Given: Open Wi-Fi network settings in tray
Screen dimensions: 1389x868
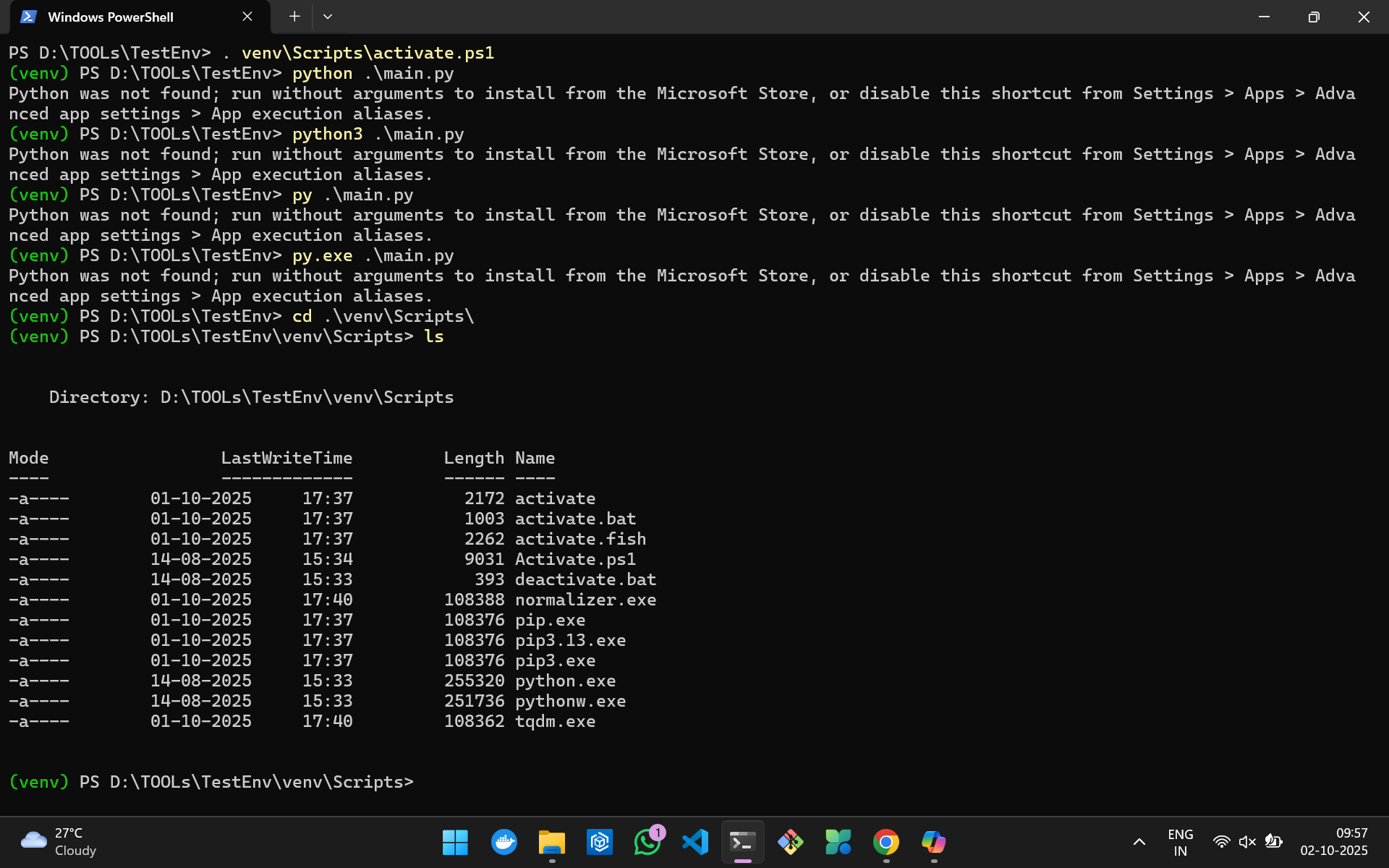Looking at the screenshot, I should [x=1221, y=842].
